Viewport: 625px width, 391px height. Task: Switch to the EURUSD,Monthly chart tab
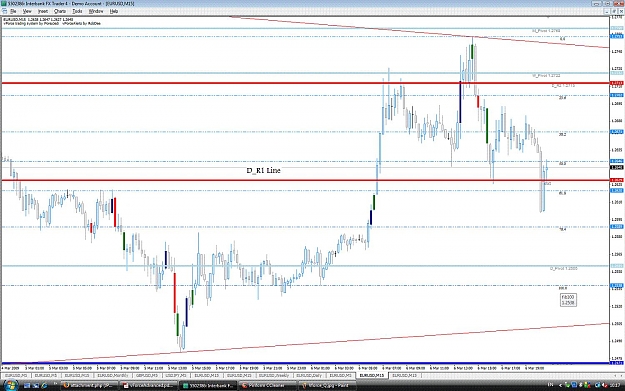click(113, 375)
